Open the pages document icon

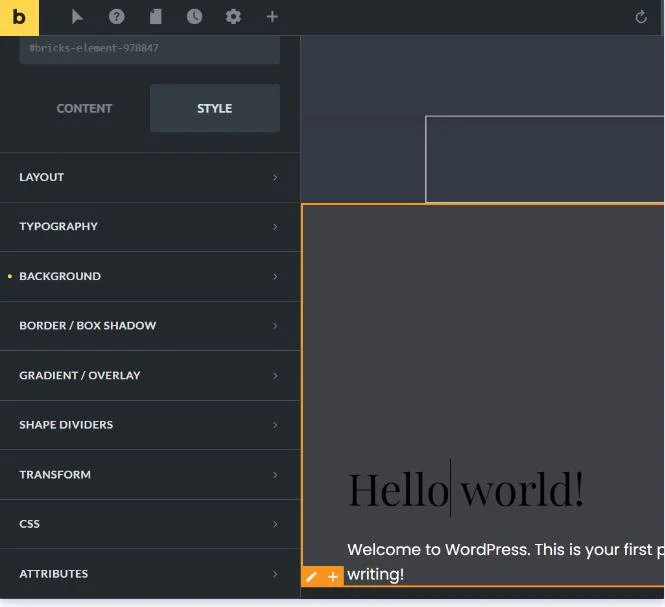pos(156,17)
